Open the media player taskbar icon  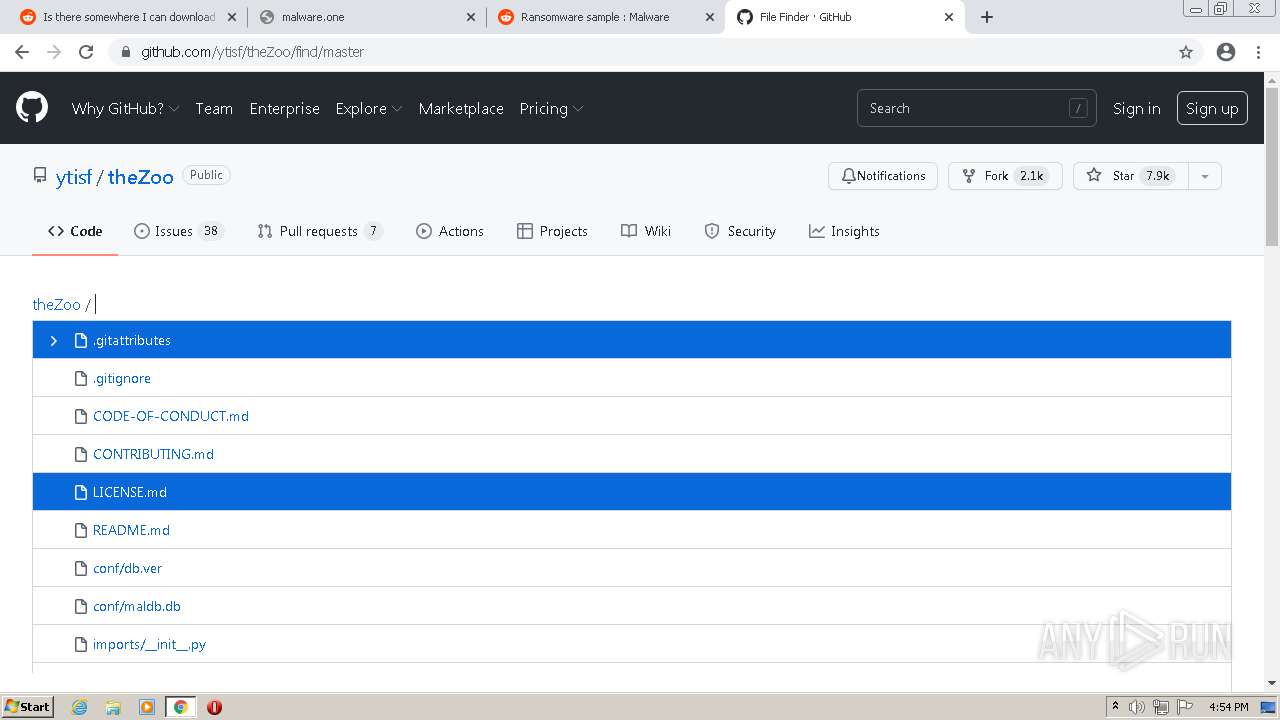(x=147, y=707)
